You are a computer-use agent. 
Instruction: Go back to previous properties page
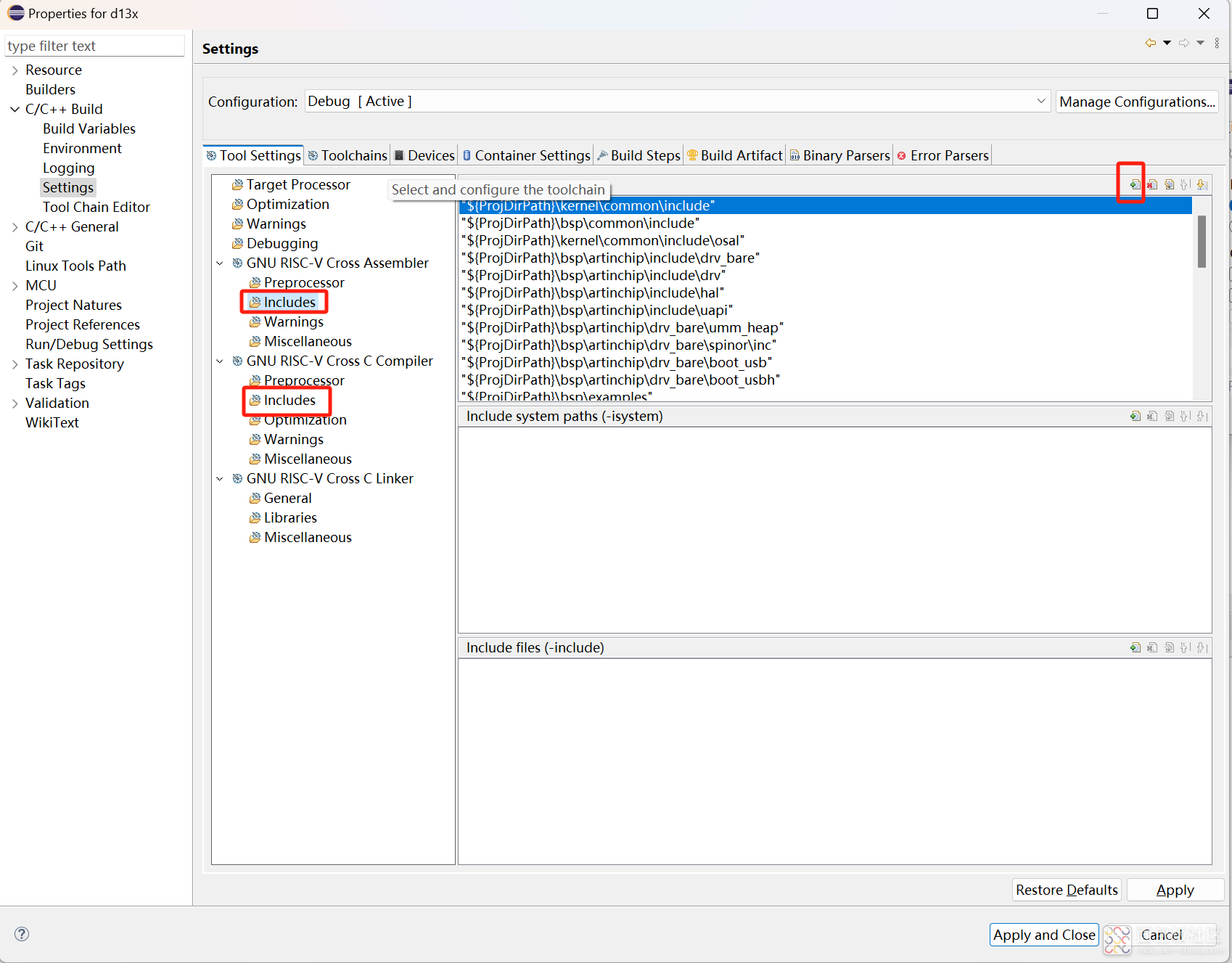(x=1151, y=43)
